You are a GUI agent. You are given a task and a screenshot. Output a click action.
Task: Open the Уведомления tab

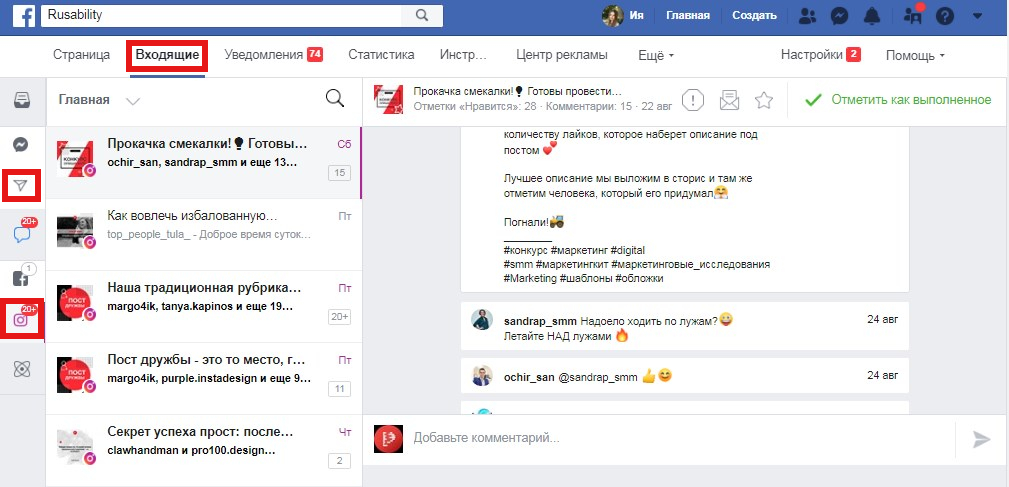pos(264,55)
